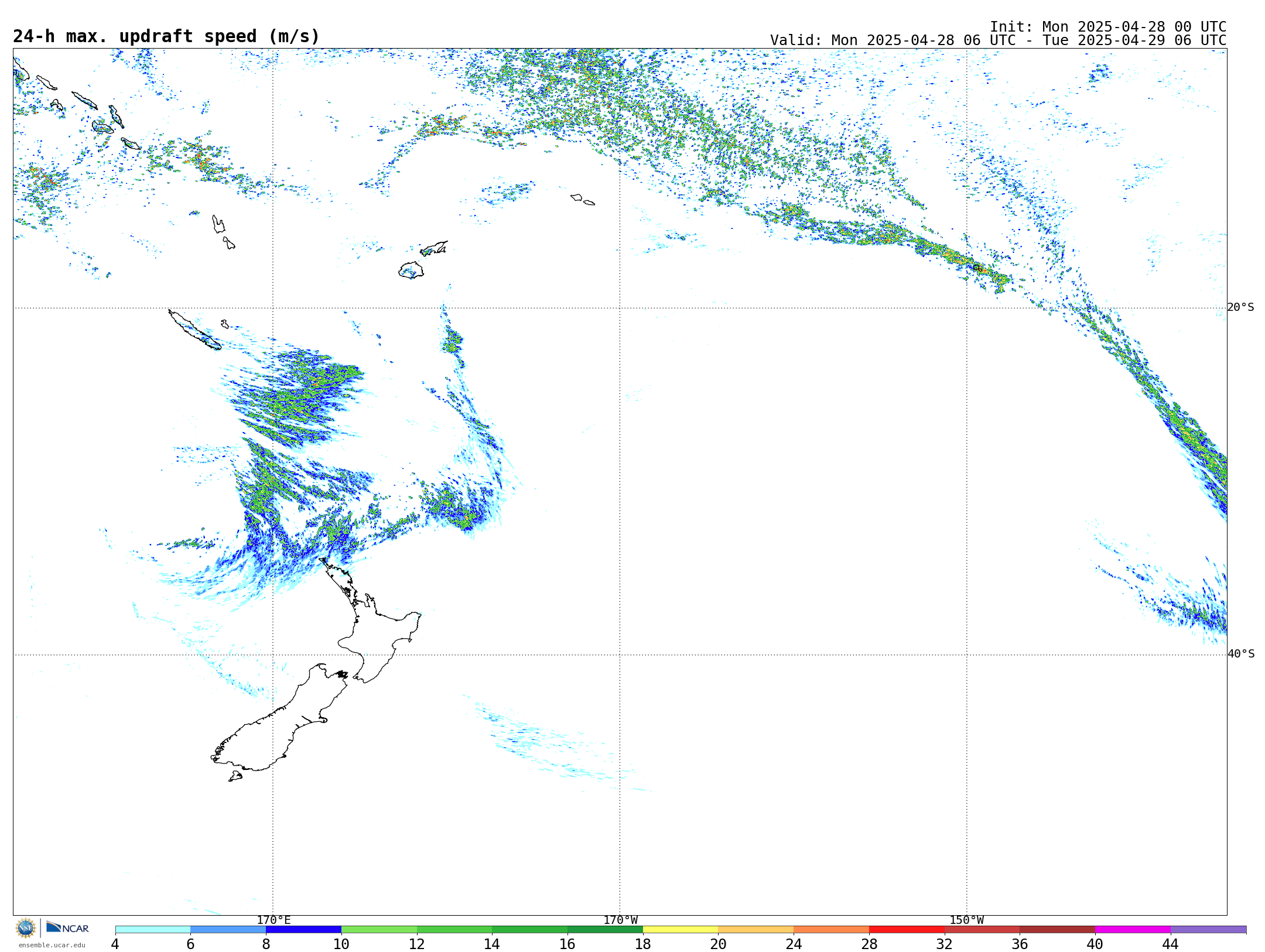Click the colorbar tick label '14'
The width and height of the screenshot is (1265, 952).
point(492,944)
